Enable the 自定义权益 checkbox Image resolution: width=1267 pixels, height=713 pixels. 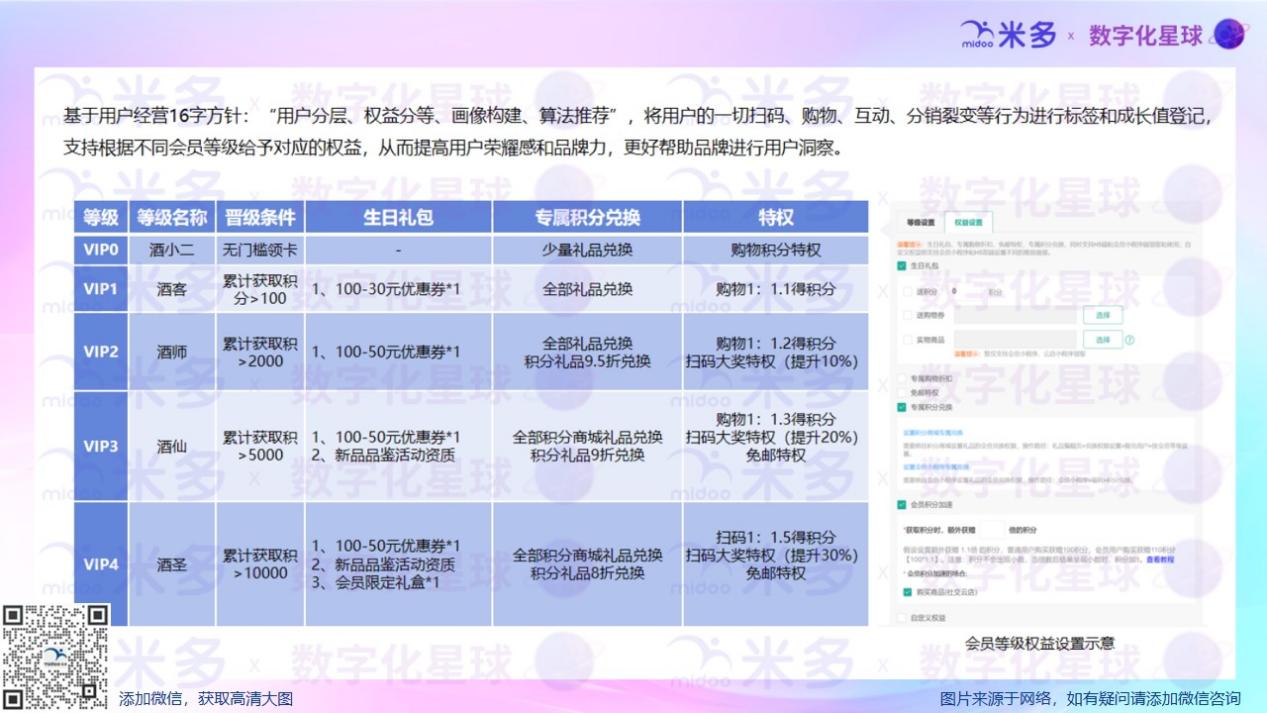(x=902, y=618)
